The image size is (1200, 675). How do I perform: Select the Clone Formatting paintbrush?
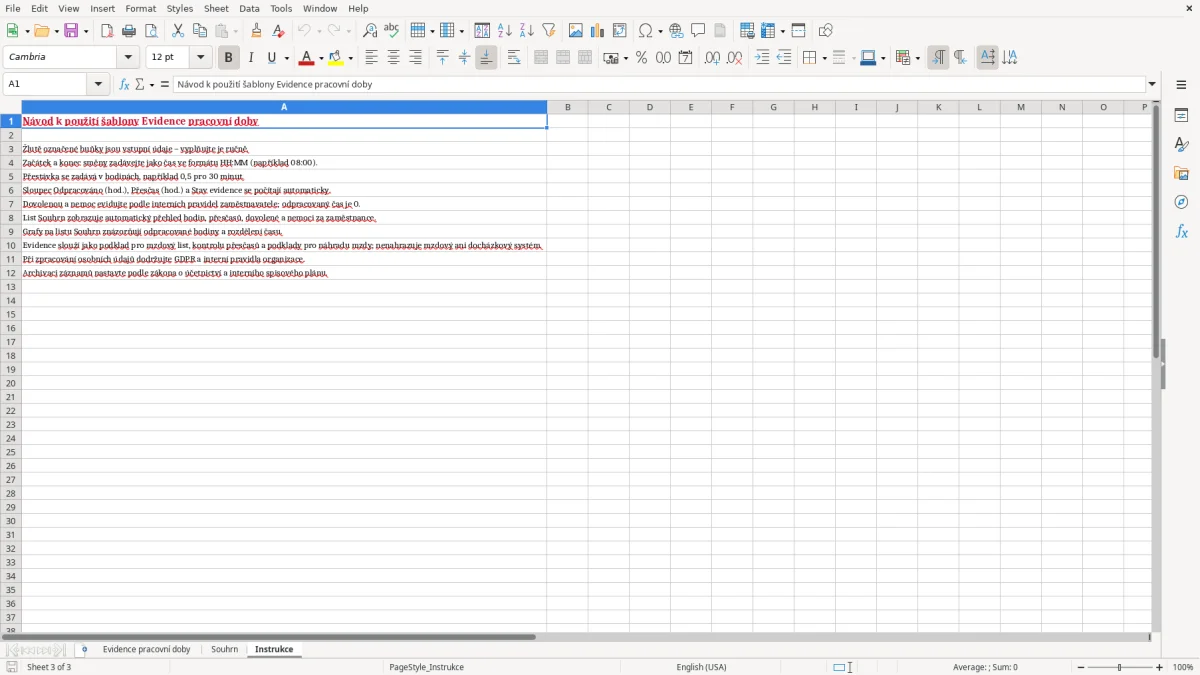pyautogui.click(x=256, y=31)
